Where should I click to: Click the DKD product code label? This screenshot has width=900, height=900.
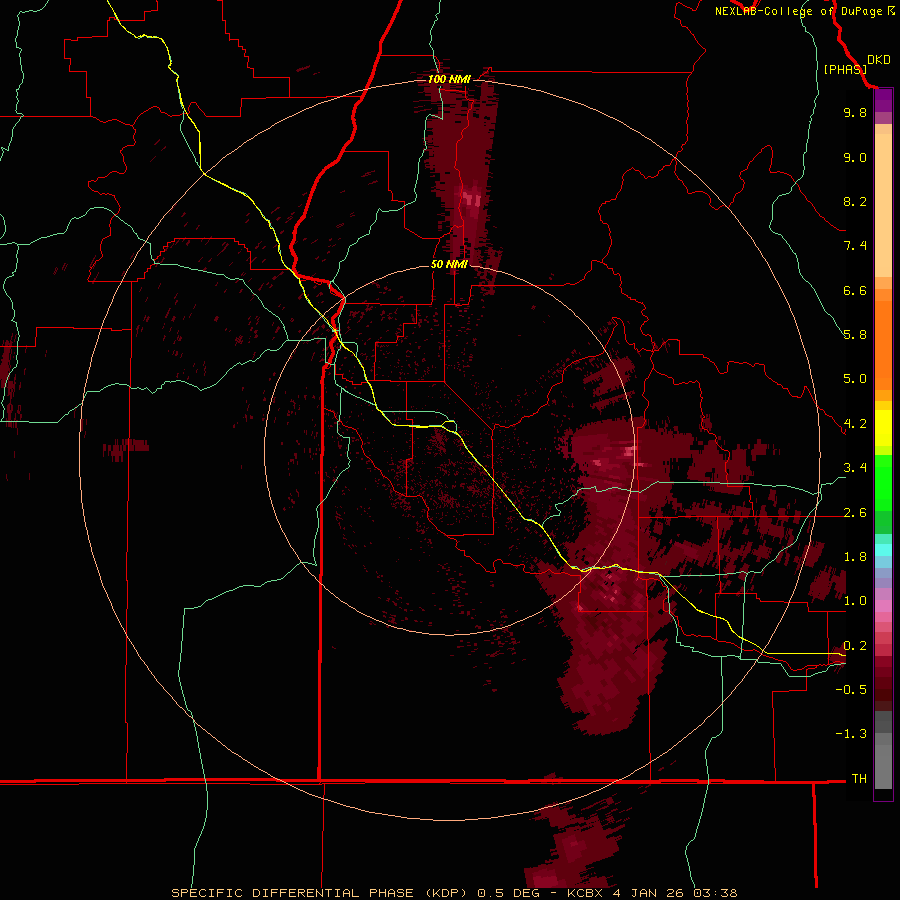point(878,60)
